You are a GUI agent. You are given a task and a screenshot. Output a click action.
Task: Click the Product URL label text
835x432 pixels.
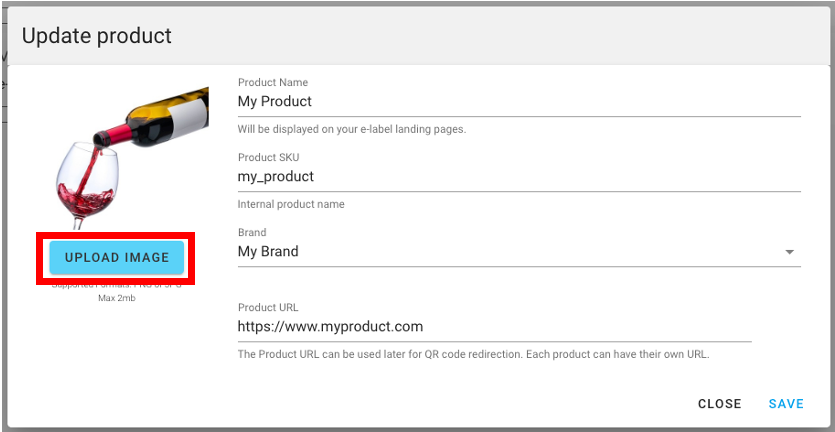click(268, 307)
